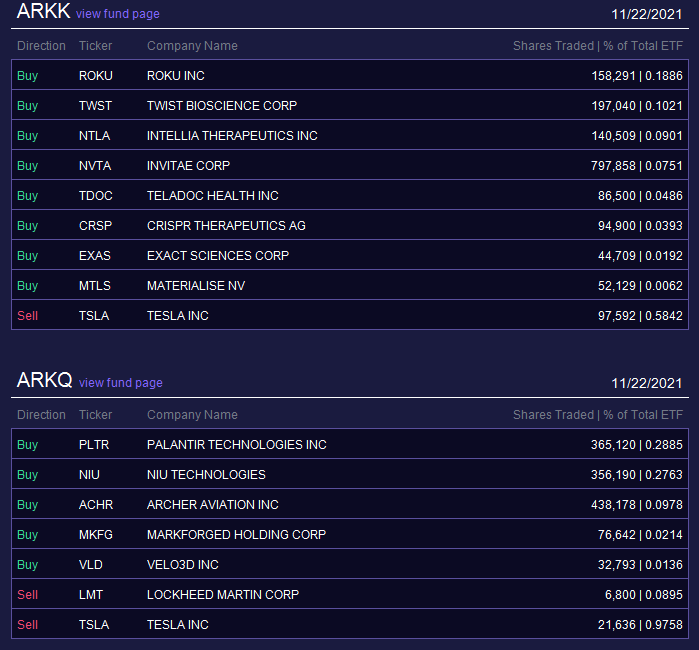
Task: Click Sell direction in ARKK TSLA row
Action: point(28,316)
